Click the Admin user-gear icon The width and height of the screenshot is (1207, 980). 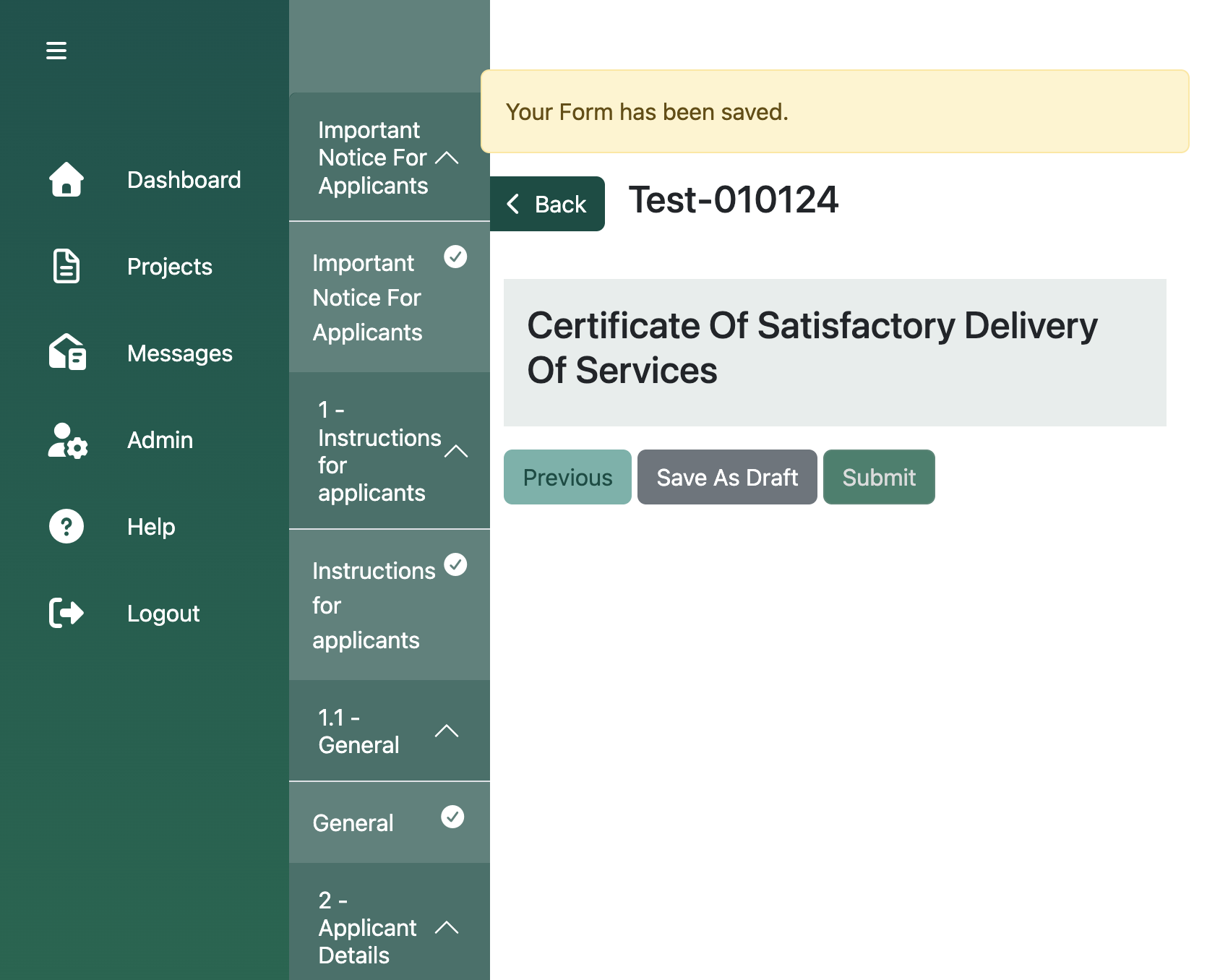(x=67, y=440)
